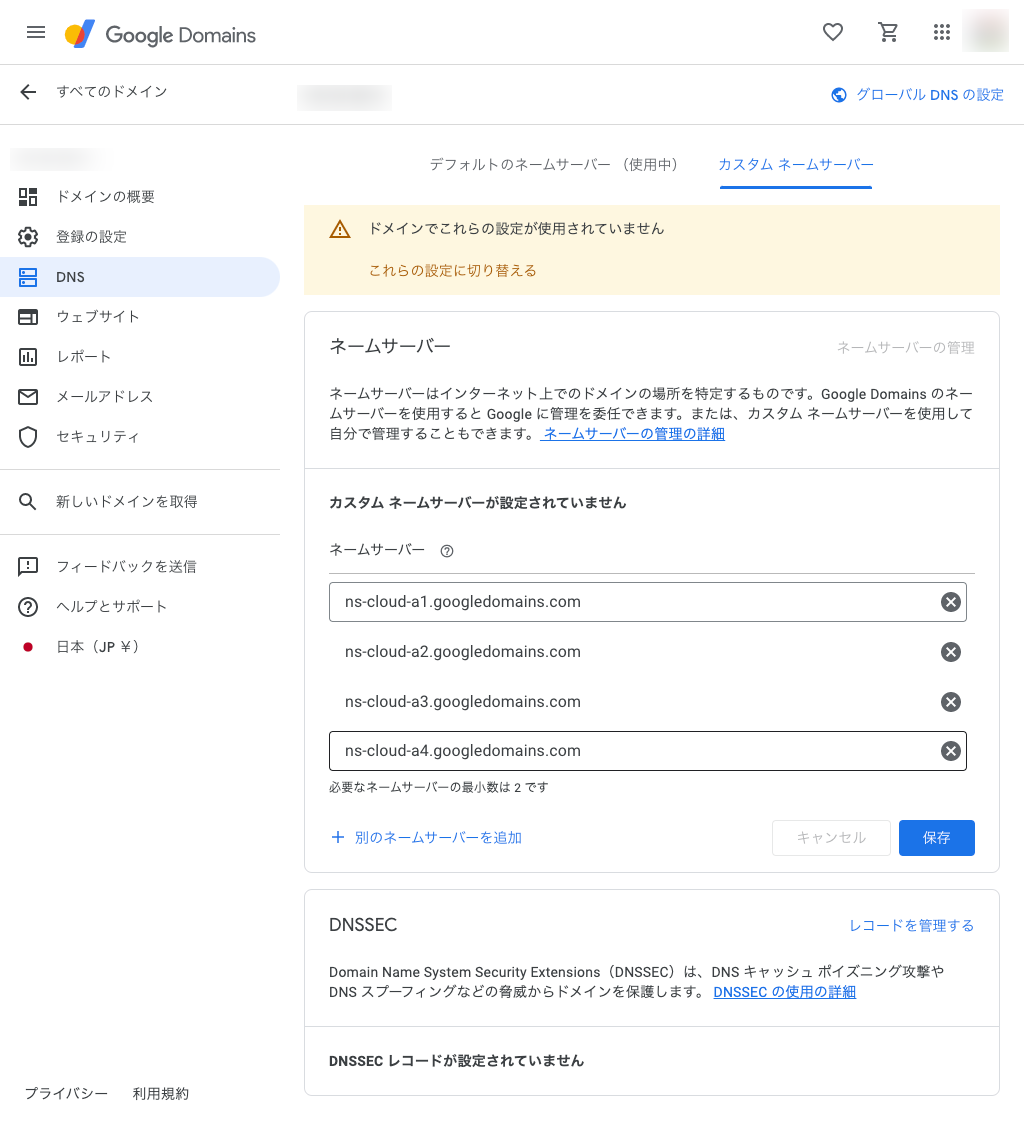Open the hamburger navigation menu
This screenshot has width=1024, height=1129.
point(36,32)
